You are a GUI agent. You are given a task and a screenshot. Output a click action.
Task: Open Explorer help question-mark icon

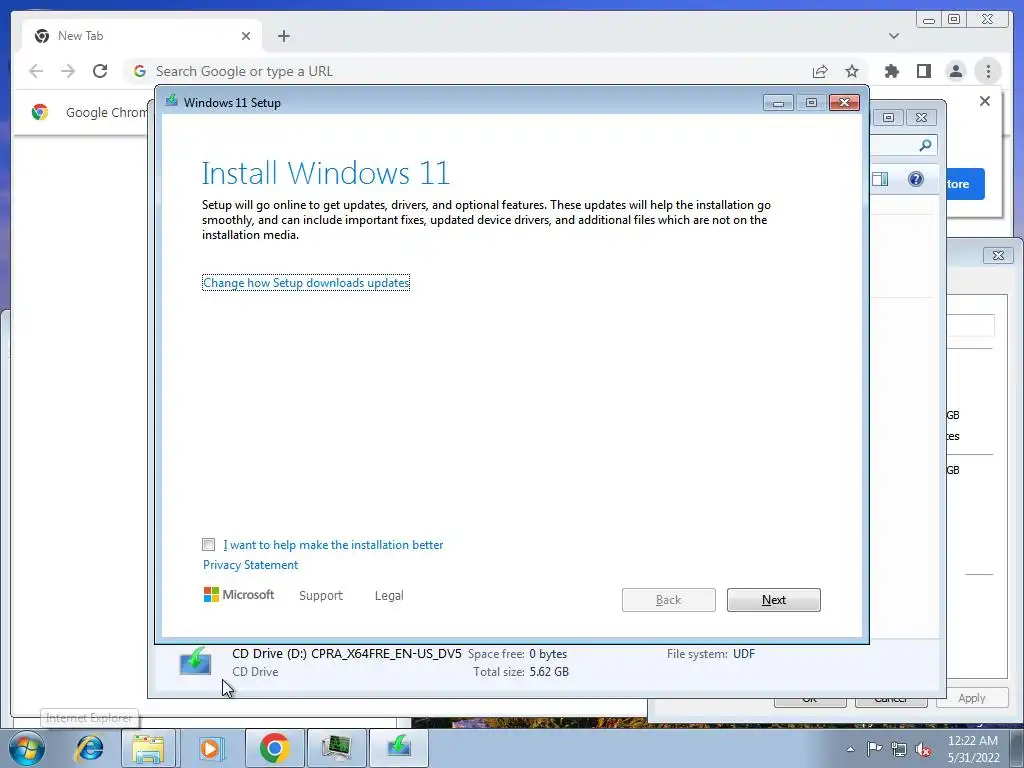click(916, 179)
